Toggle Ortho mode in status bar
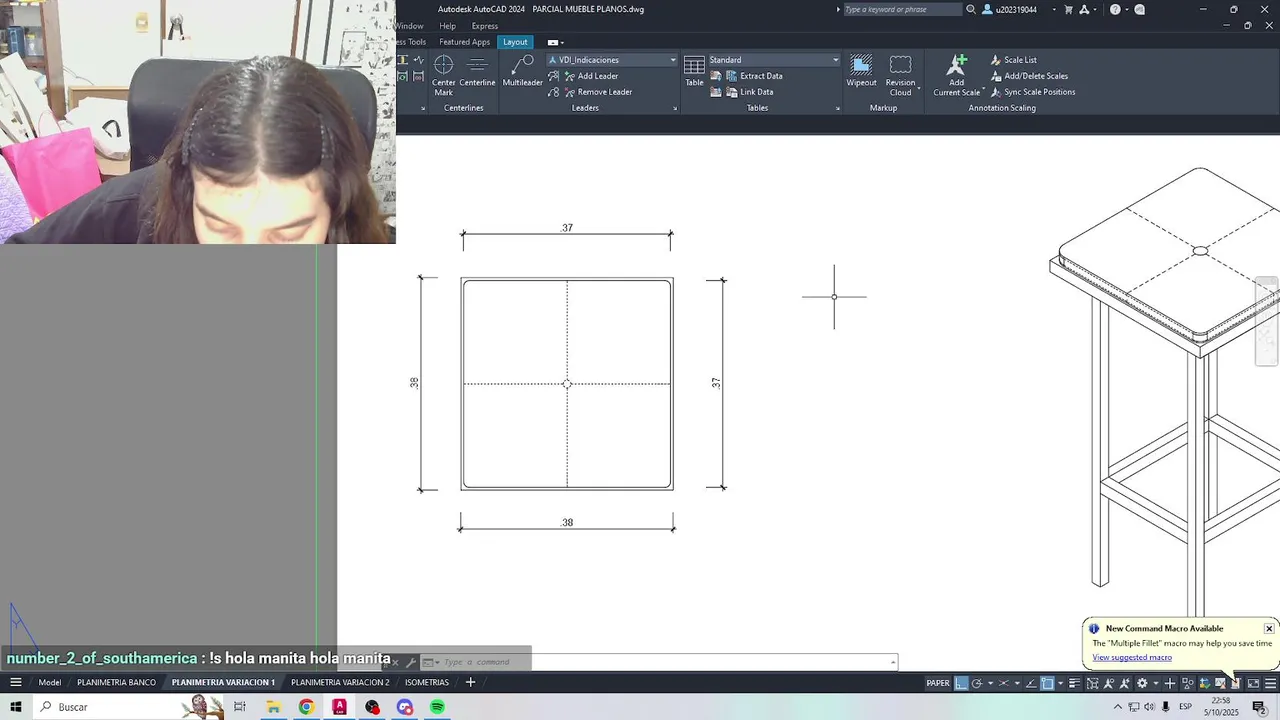 click(961, 683)
